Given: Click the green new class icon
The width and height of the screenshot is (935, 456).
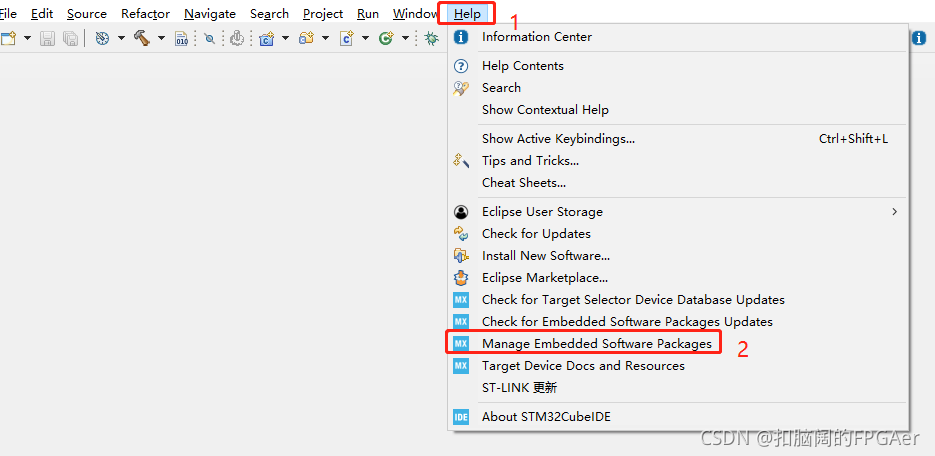Looking at the screenshot, I should click(386, 39).
